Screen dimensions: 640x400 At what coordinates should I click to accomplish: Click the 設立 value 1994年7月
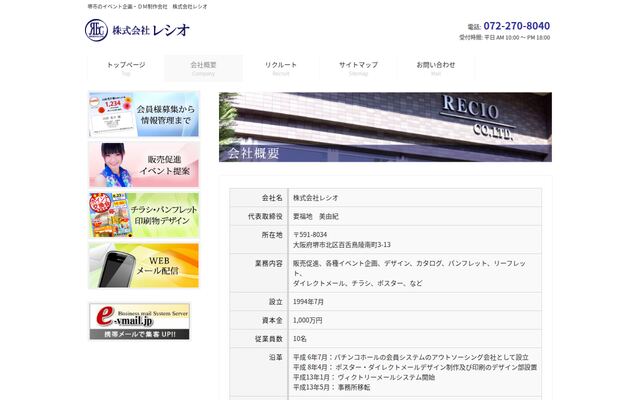308,302
